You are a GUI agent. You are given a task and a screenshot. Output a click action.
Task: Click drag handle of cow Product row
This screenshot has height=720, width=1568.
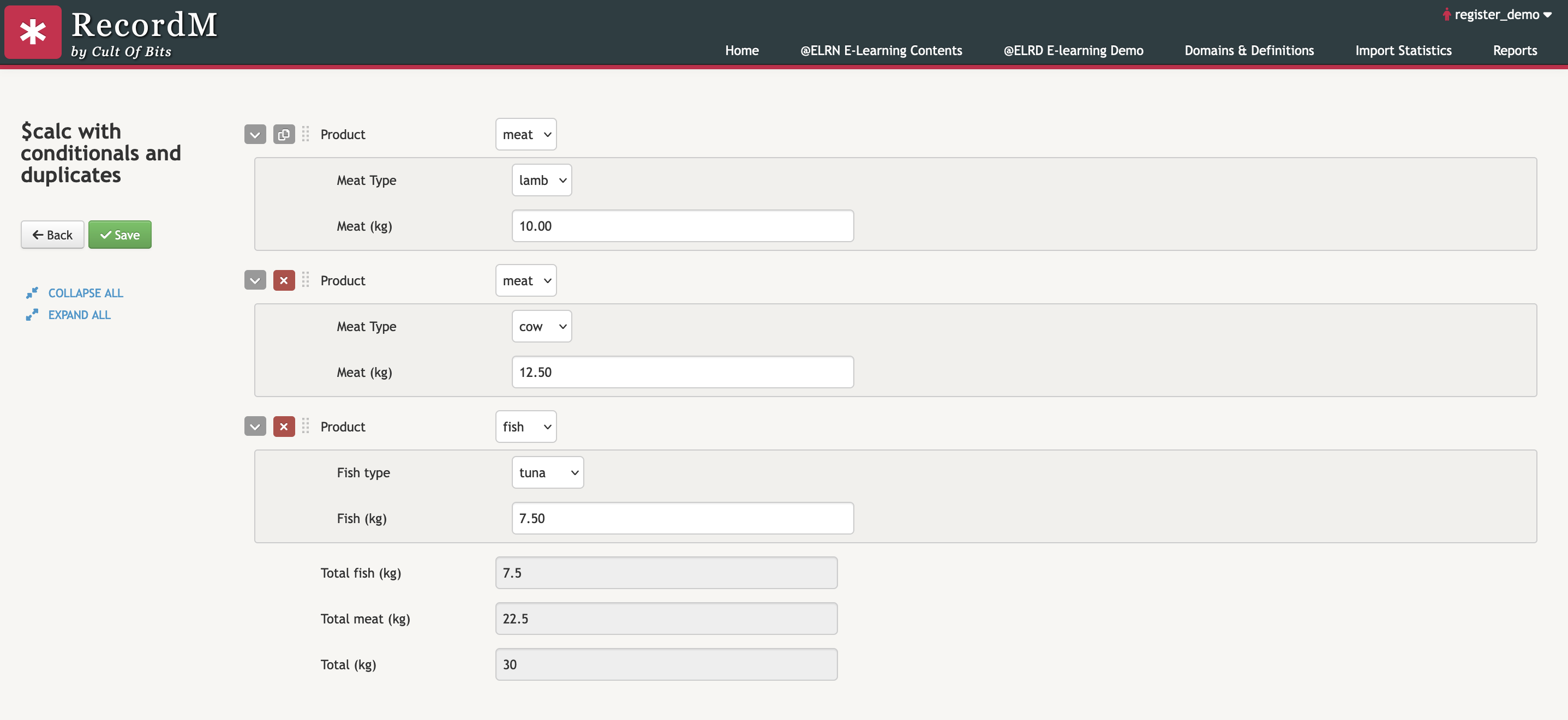306,280
